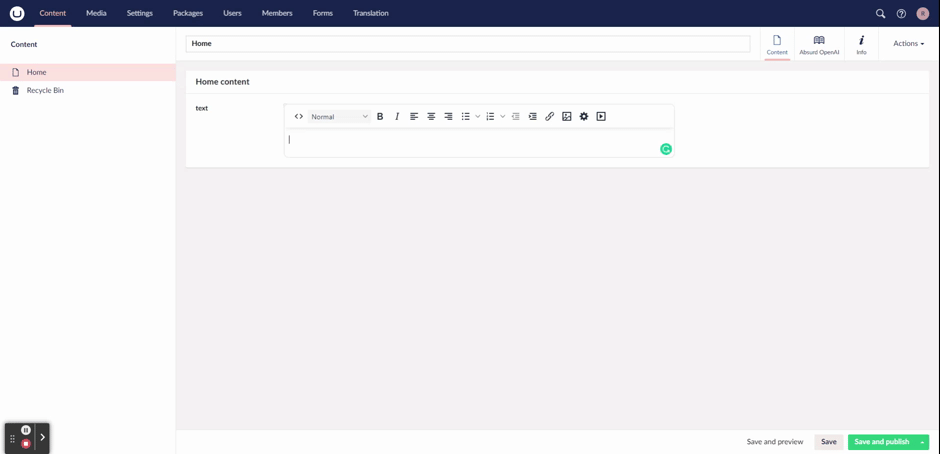Toggle bold formatting
The height and width of the screenshot is (454, 940).
[380, 116]
